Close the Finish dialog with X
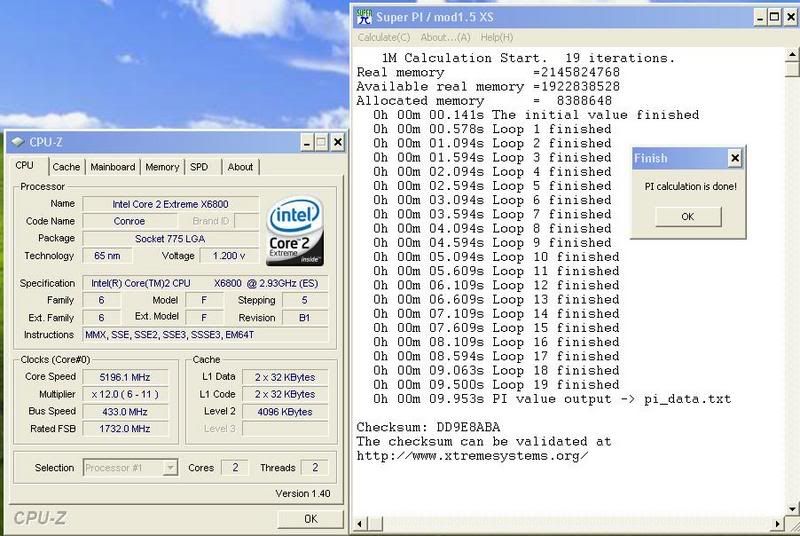The height and width of the screenshot is (536, 800). pos(734,158)
